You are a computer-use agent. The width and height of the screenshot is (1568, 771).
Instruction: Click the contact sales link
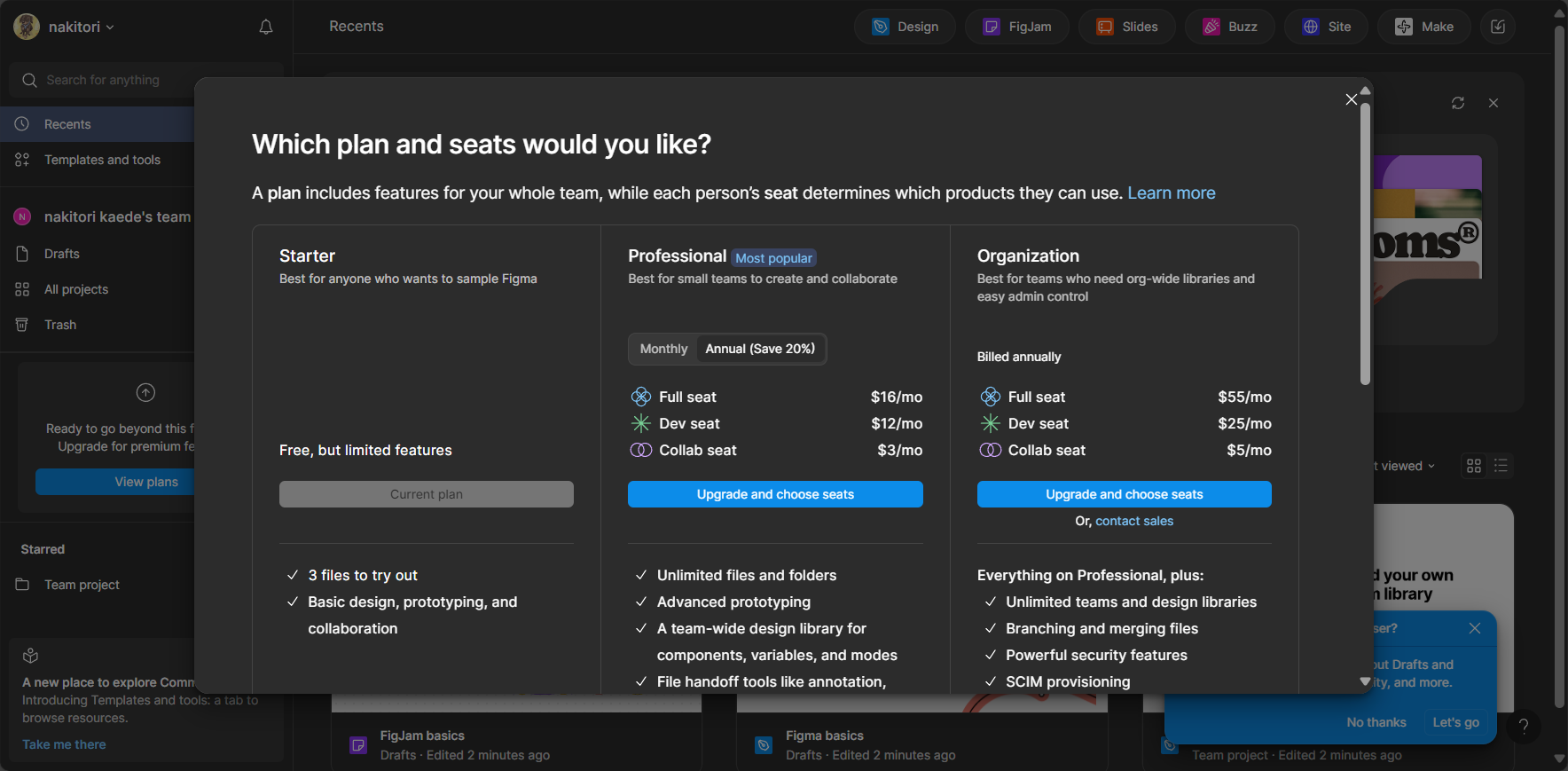pos(1134,521)
